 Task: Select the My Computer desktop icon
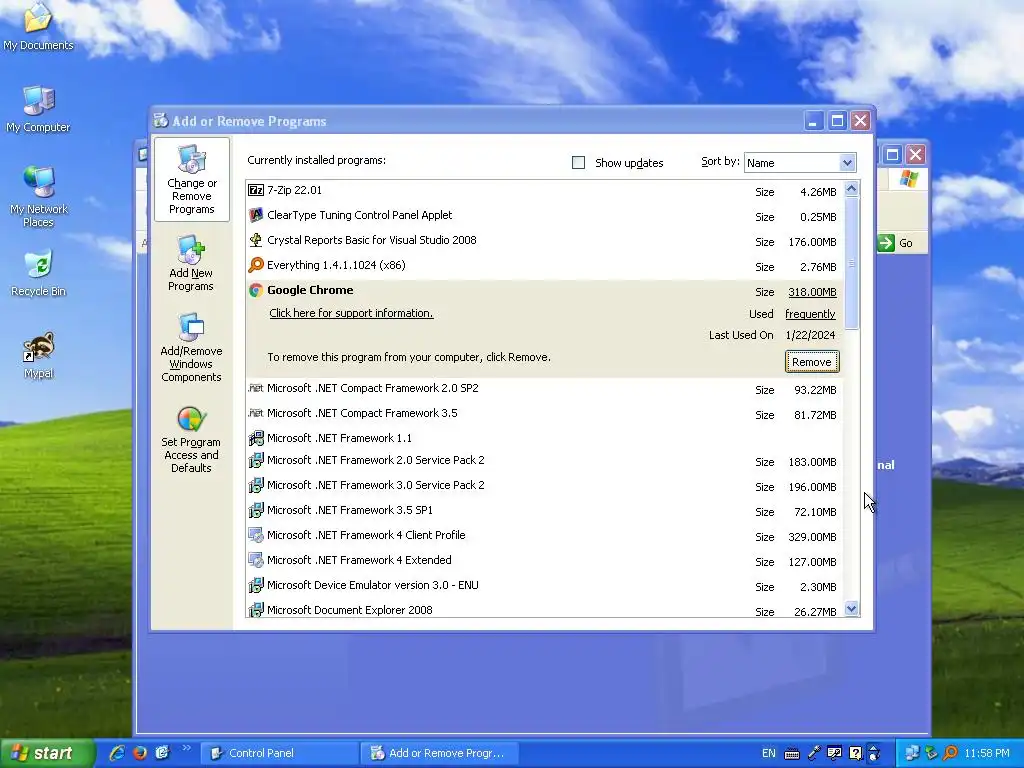coord(38,108)
